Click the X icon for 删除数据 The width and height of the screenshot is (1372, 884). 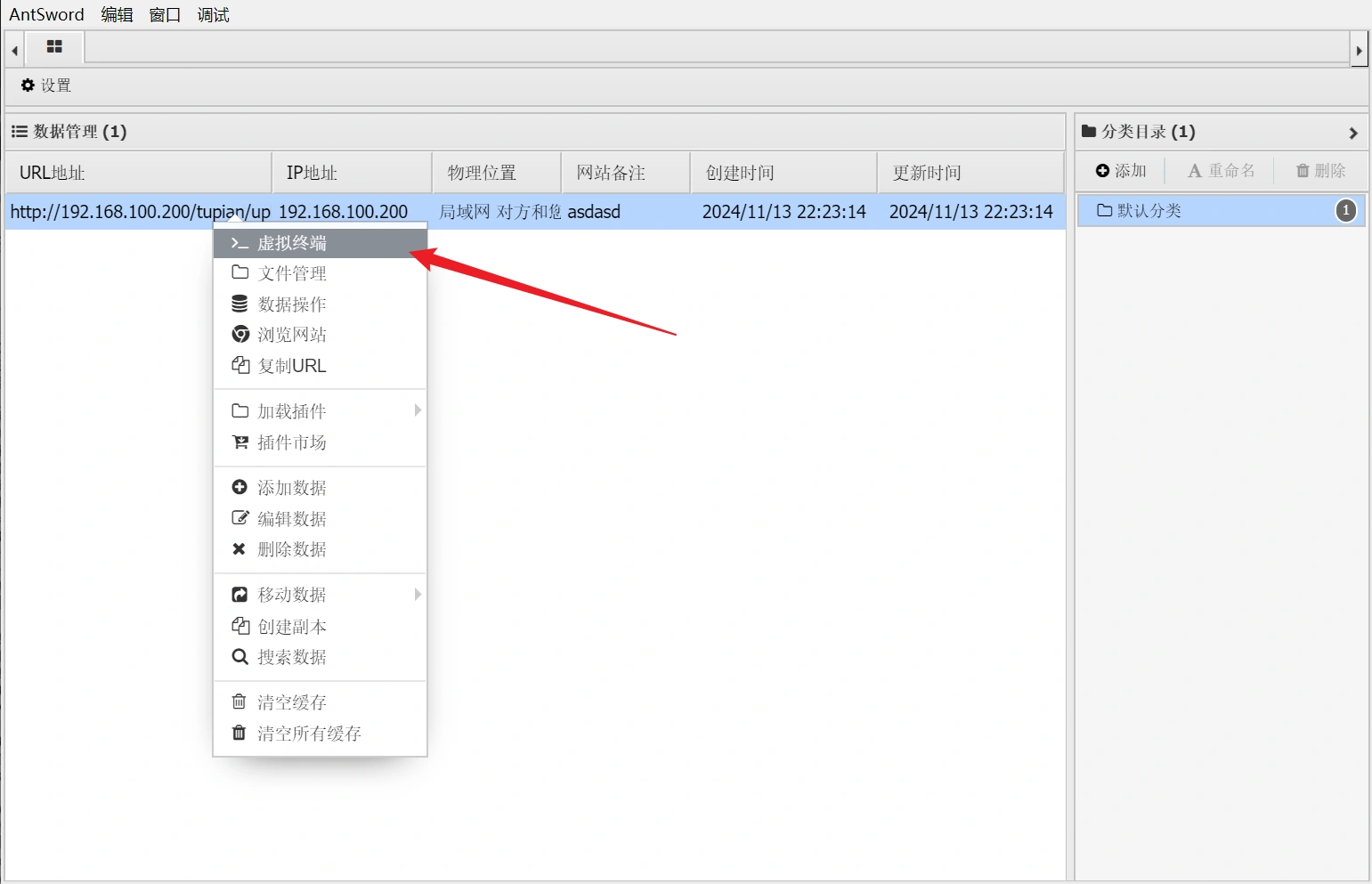239,549
